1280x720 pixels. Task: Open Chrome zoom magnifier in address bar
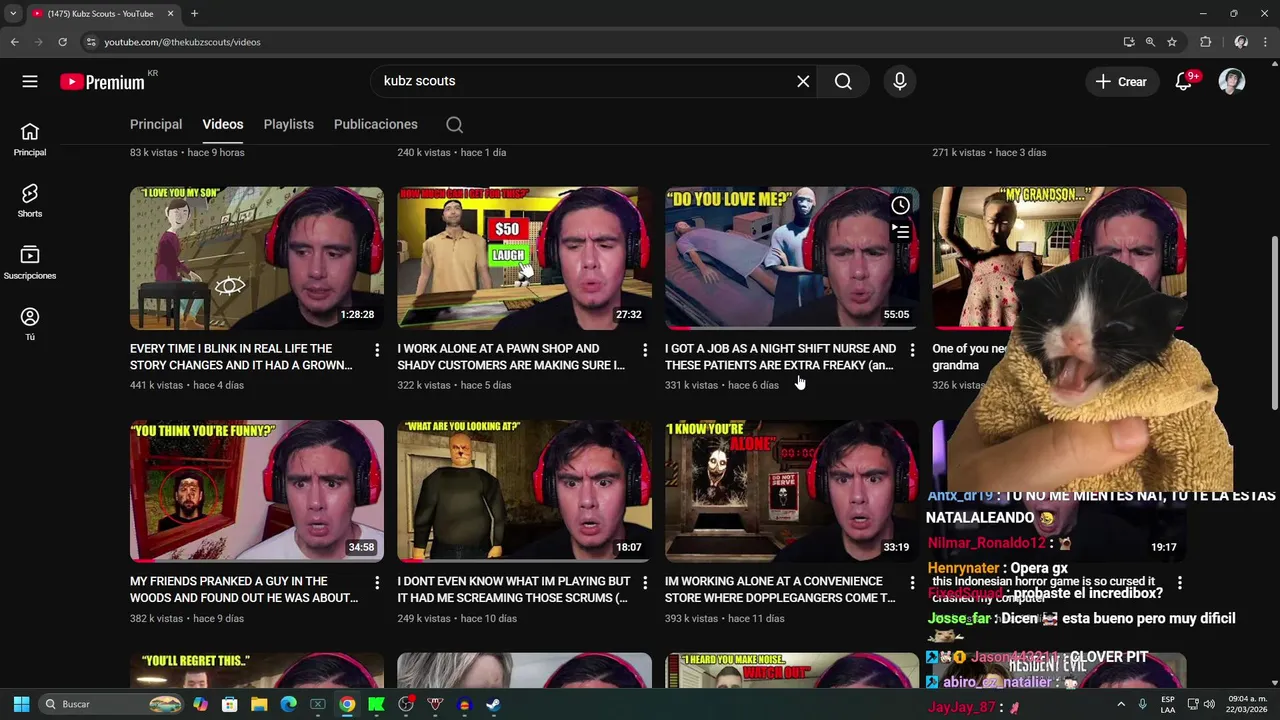point(1150,42)
